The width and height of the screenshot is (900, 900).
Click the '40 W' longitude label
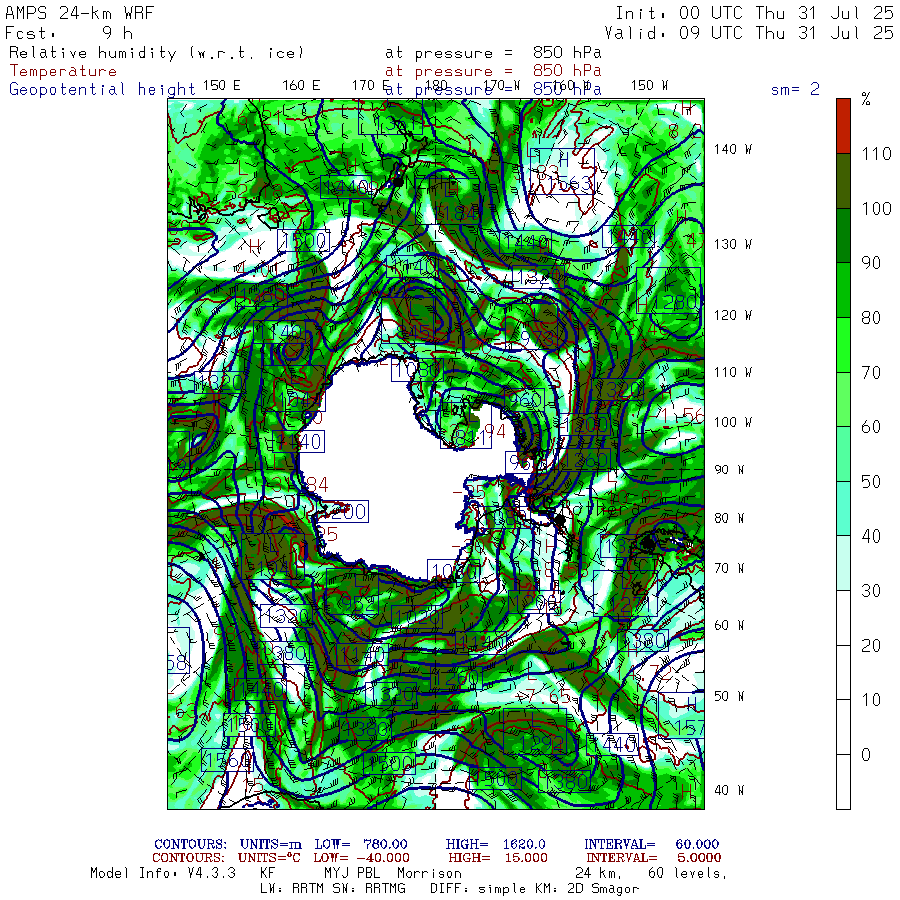point(729,790)
